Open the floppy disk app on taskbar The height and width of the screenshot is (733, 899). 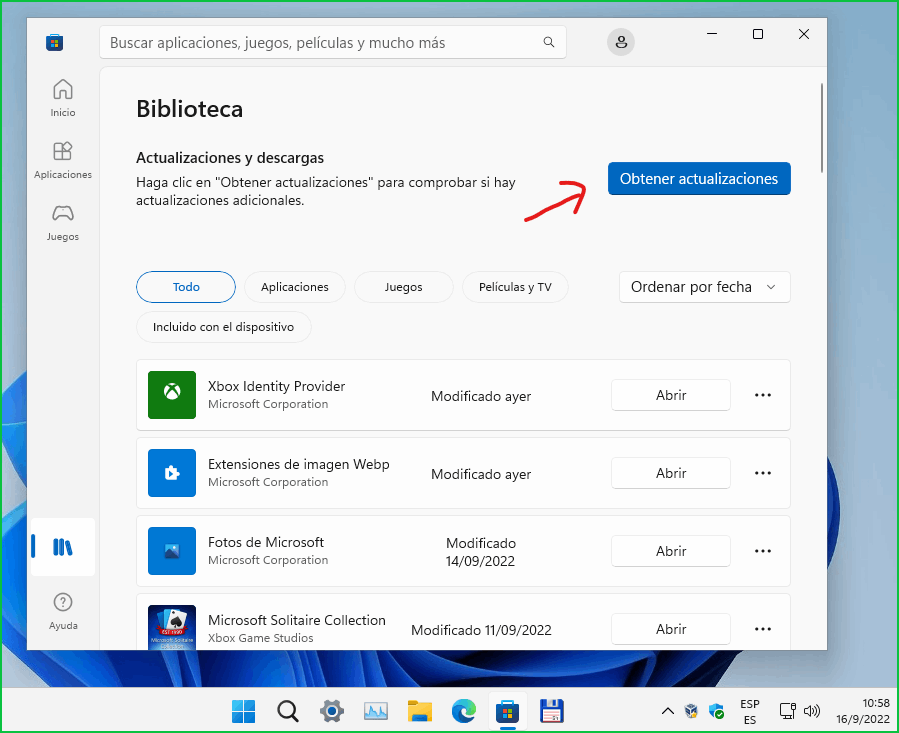(x=552, y=712)
